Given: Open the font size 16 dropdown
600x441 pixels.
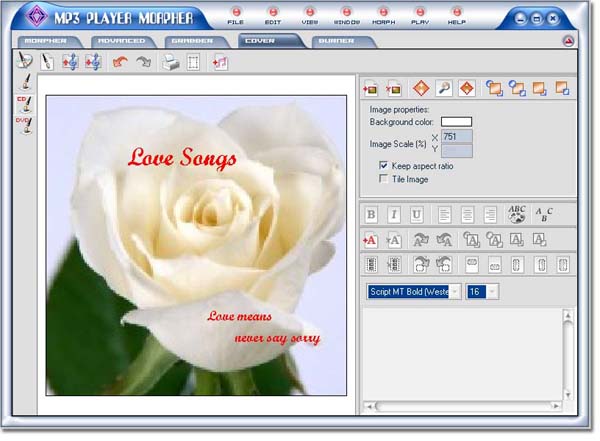Looking at the screenshot, I should 492,292.
